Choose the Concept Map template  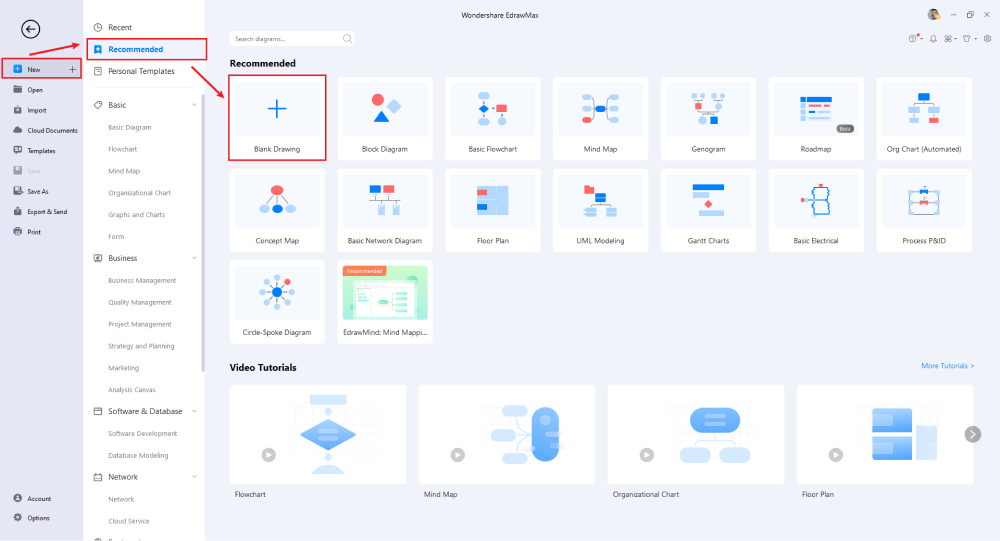(277, 210)
